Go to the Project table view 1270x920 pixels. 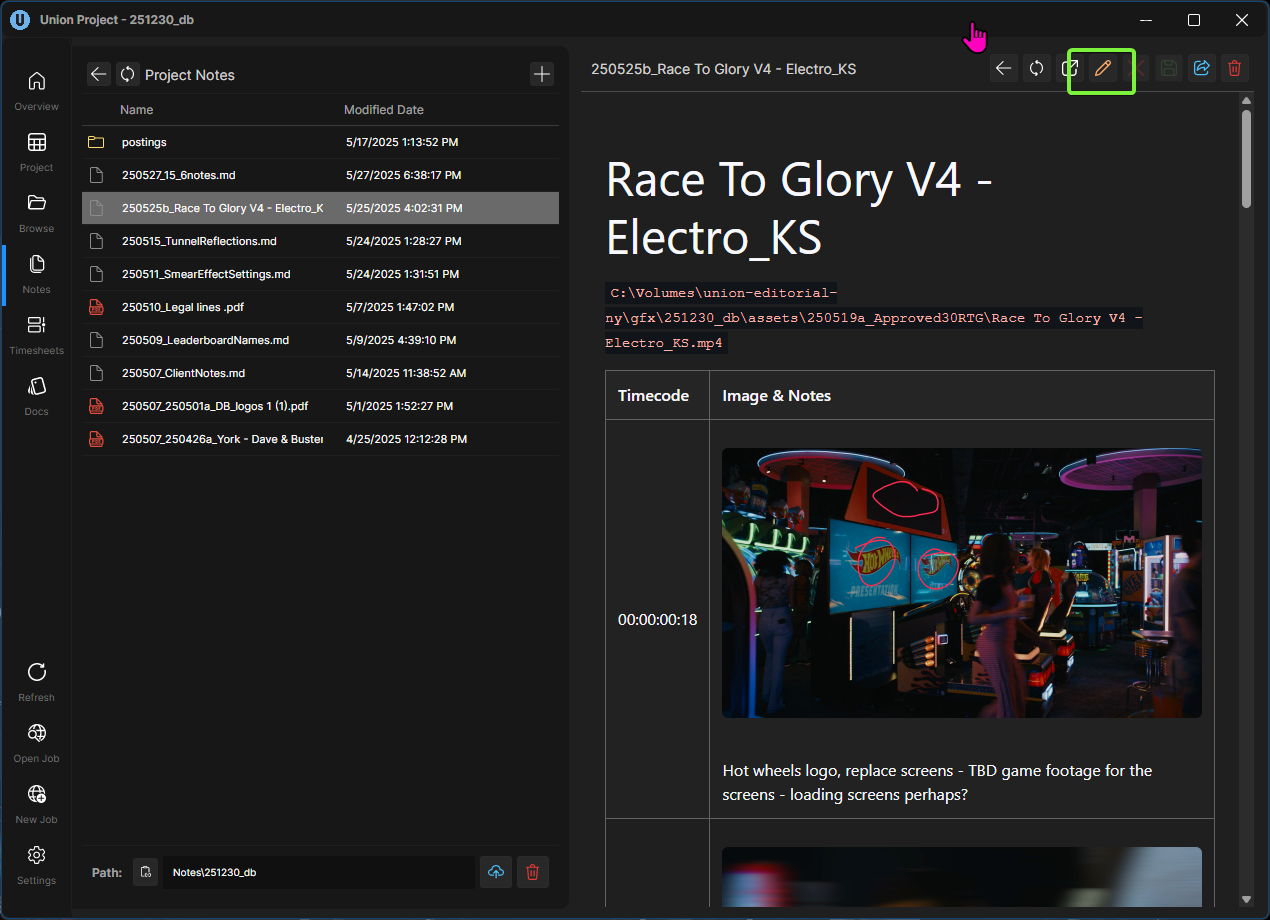(x=36, y=150)
